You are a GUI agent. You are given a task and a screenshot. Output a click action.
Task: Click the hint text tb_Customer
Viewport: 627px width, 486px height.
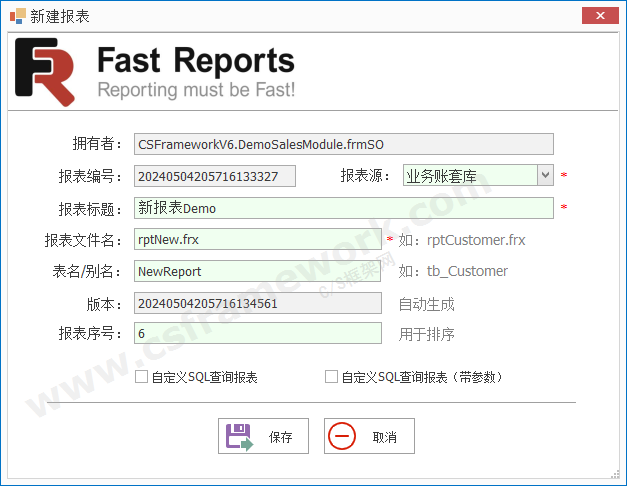pyautogui.click(x=467, y=271)
